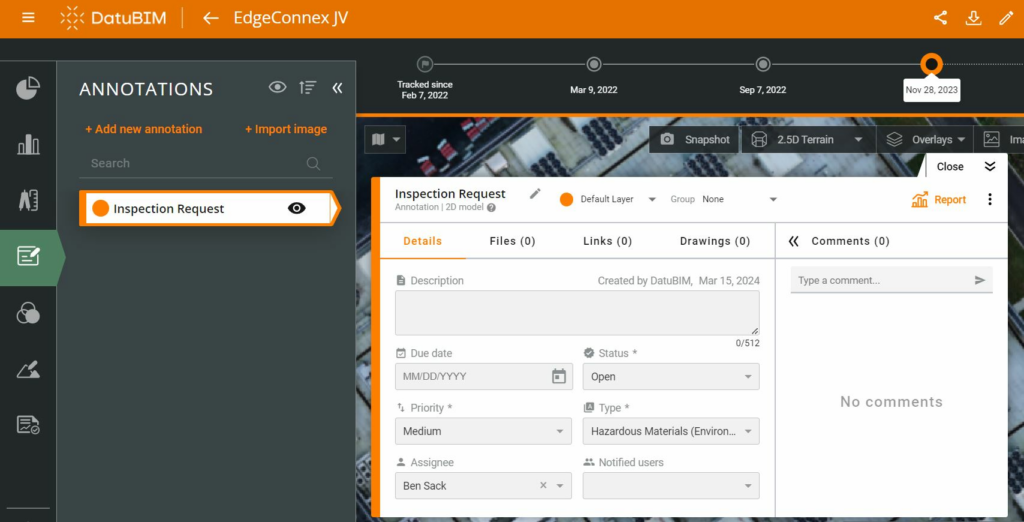Click the orange Default Layer color dot

(x=566, y=199)
